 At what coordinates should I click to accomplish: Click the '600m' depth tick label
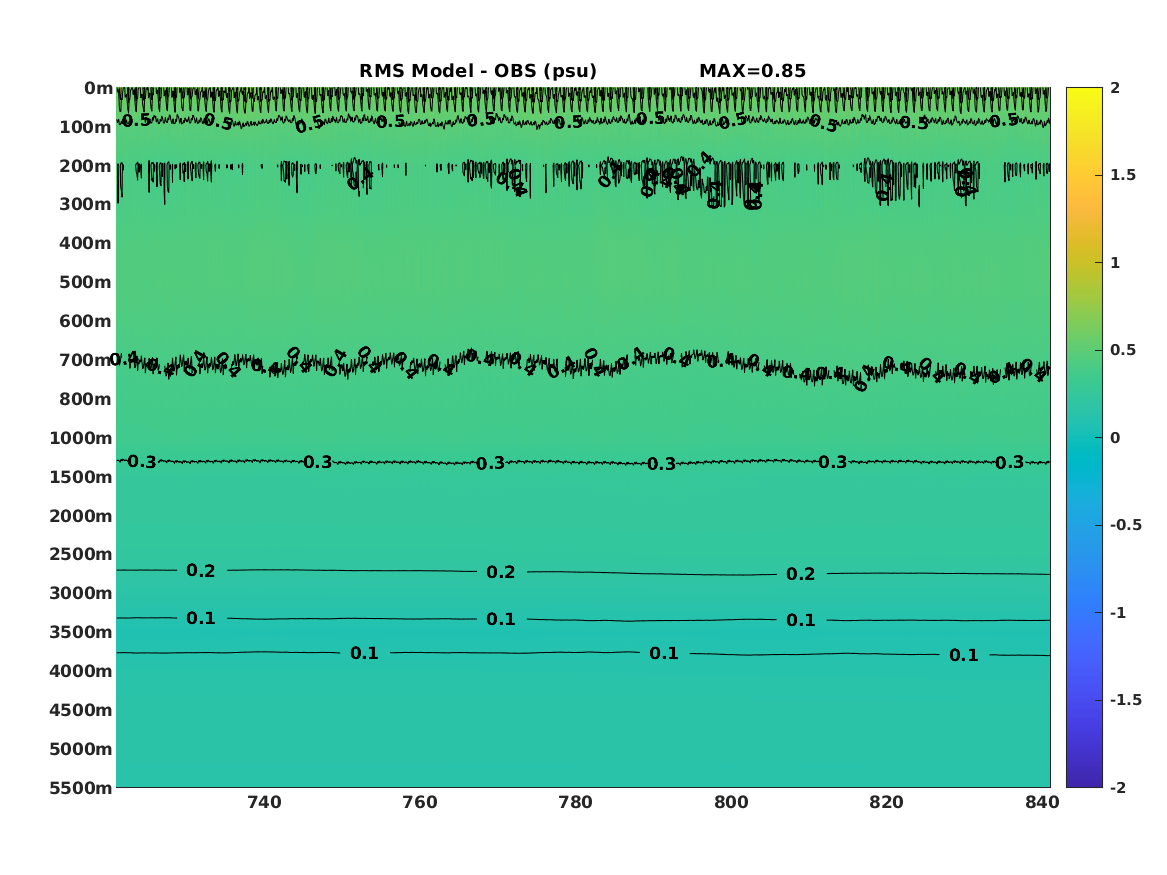(x=86, y=321)
